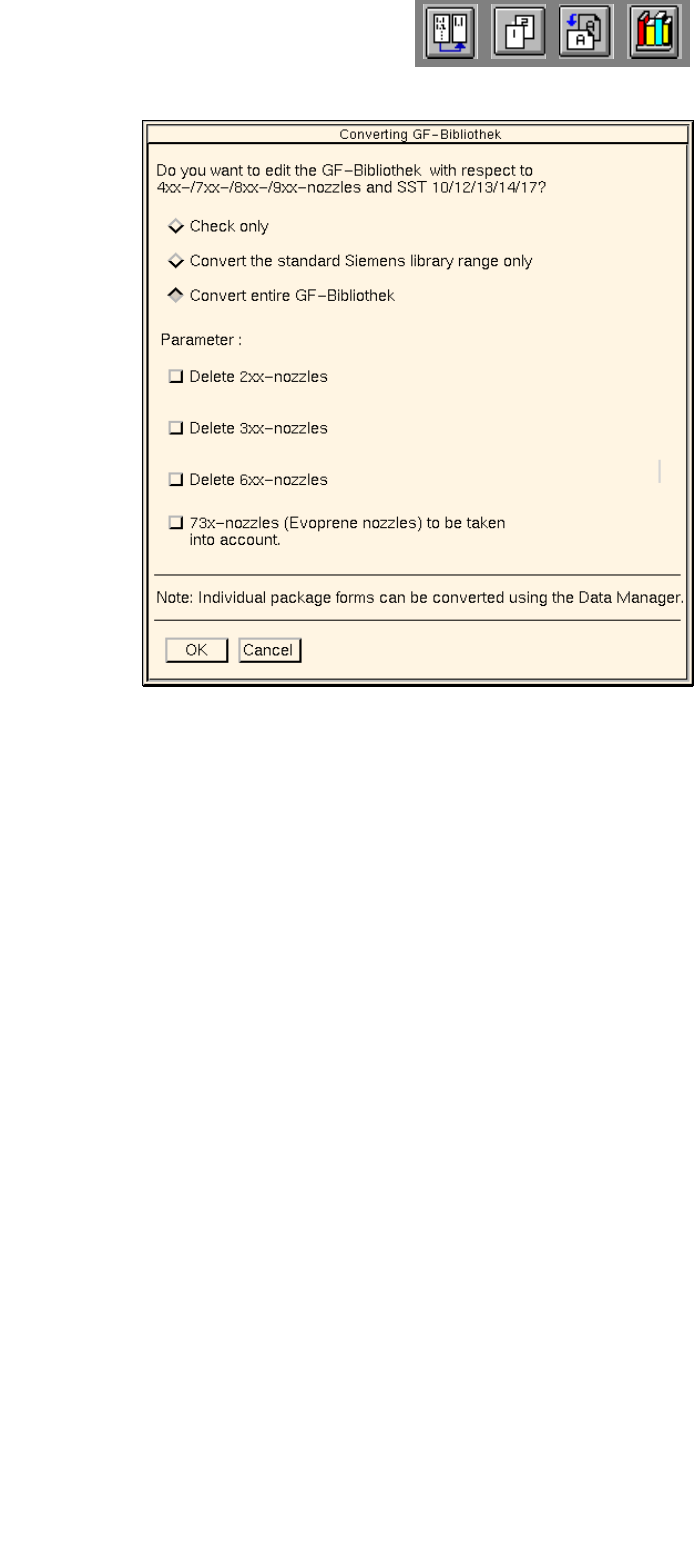Click the 'Delete 6xx-nozzles' label text
The width and height of the screenshot is (694, 1560).
tap(258, 480)
